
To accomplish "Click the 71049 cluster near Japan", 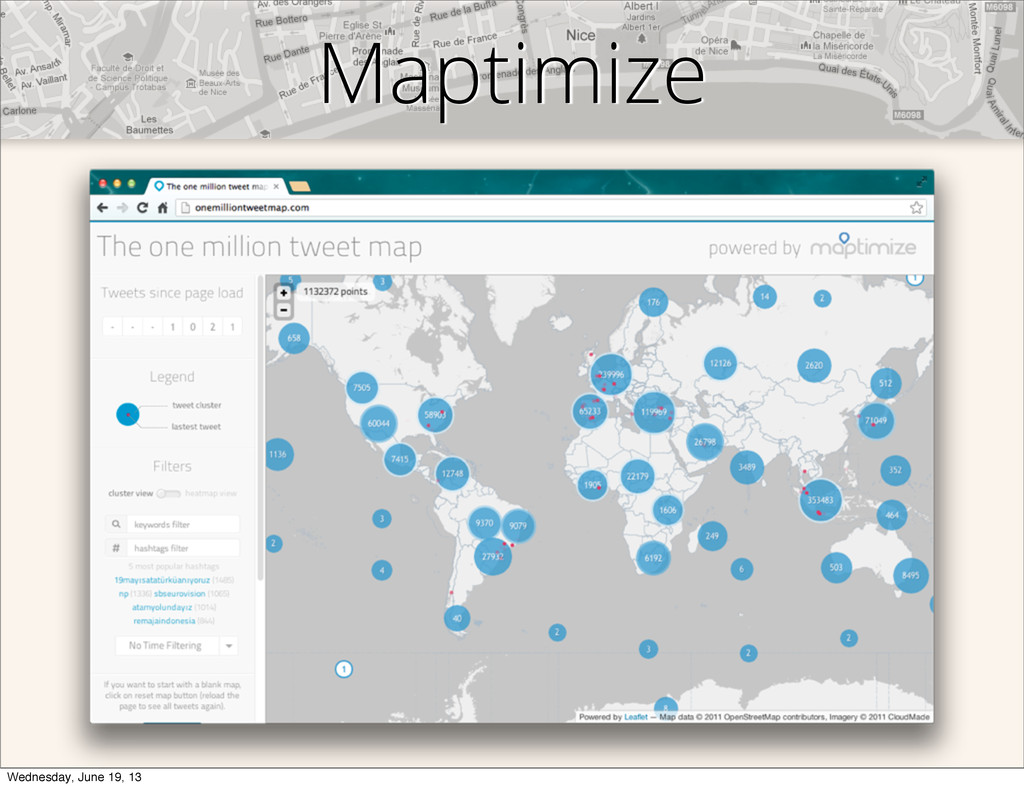I will 876,420.
